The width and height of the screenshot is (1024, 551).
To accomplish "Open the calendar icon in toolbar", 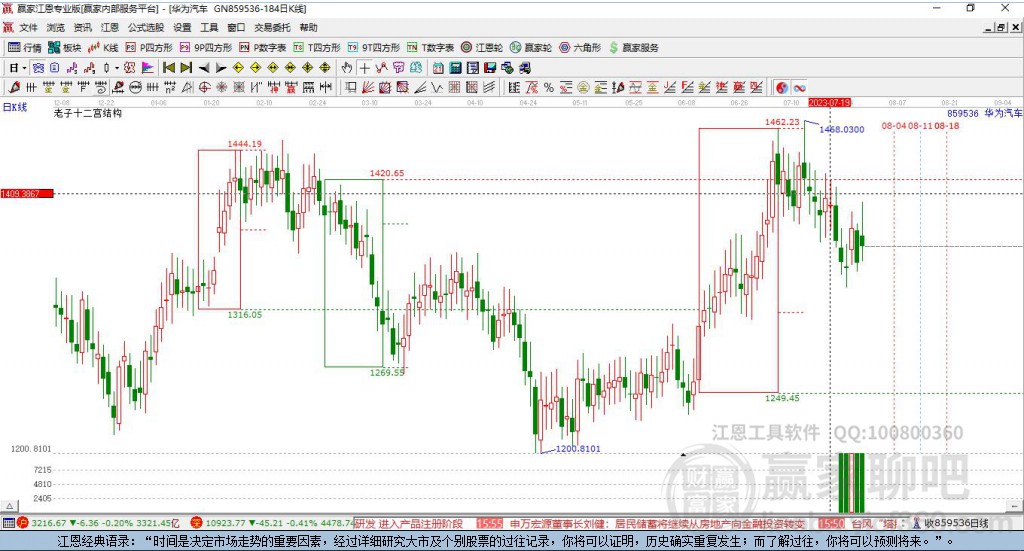I will [x=438, y=68].
